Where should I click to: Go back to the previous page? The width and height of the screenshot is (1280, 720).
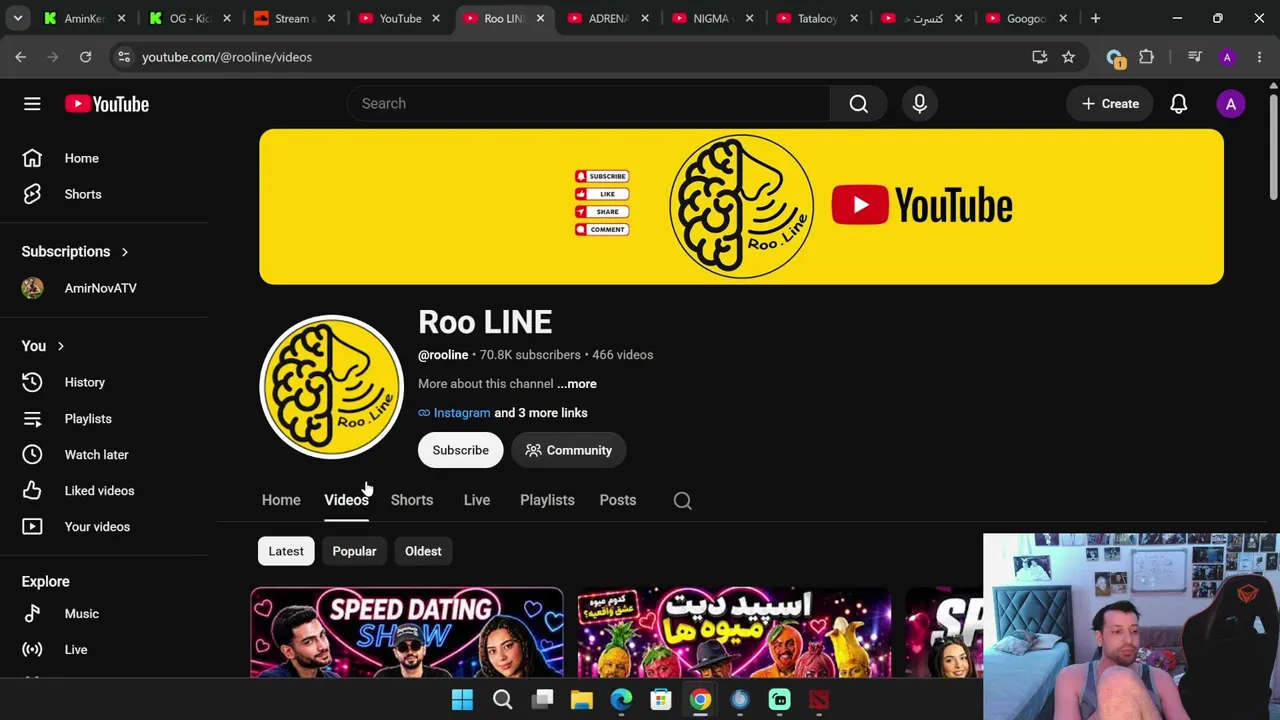pos(21,57)
